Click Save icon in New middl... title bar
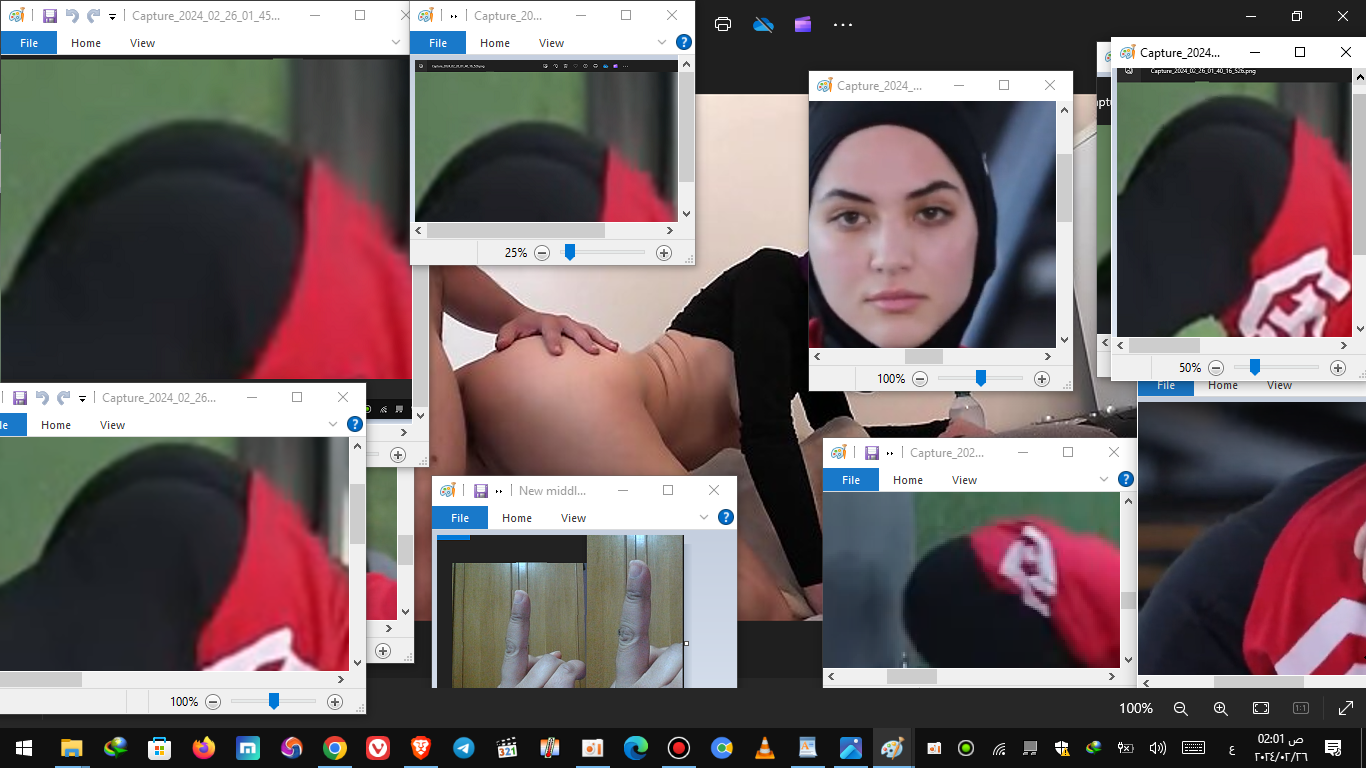1366x768 pixels. 480,491
